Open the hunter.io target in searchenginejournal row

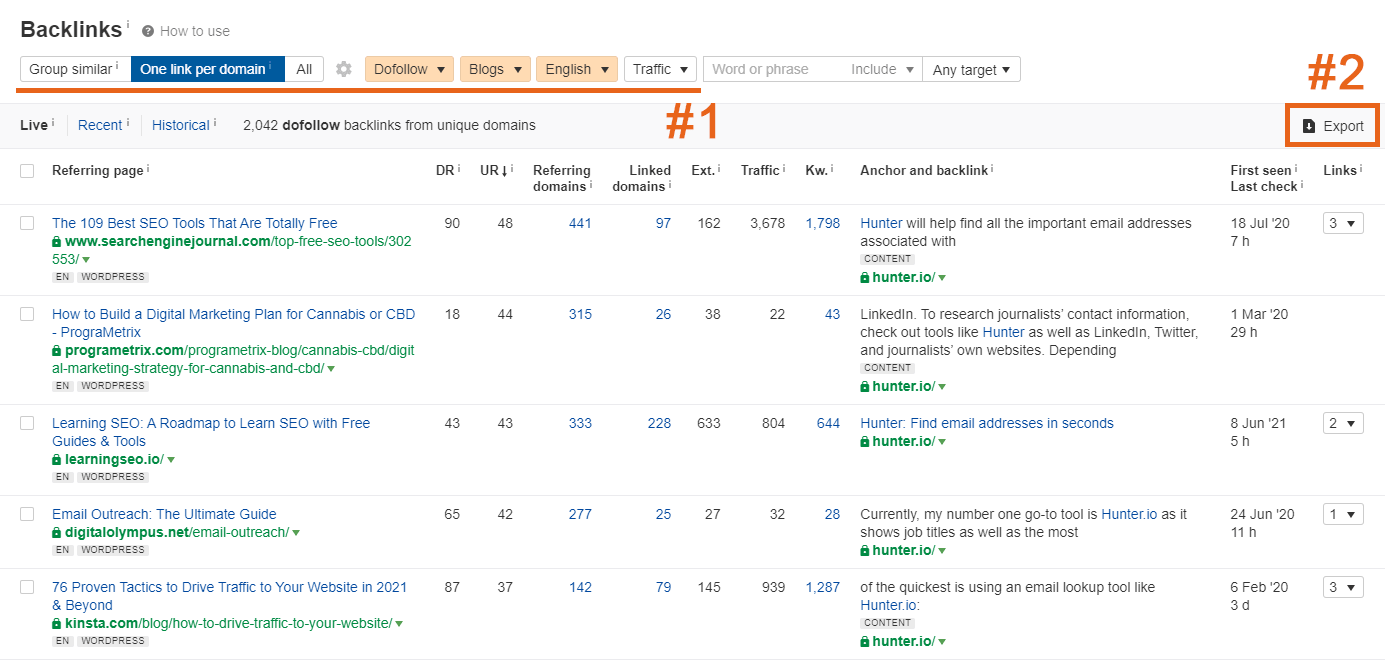tap(903, 277)
